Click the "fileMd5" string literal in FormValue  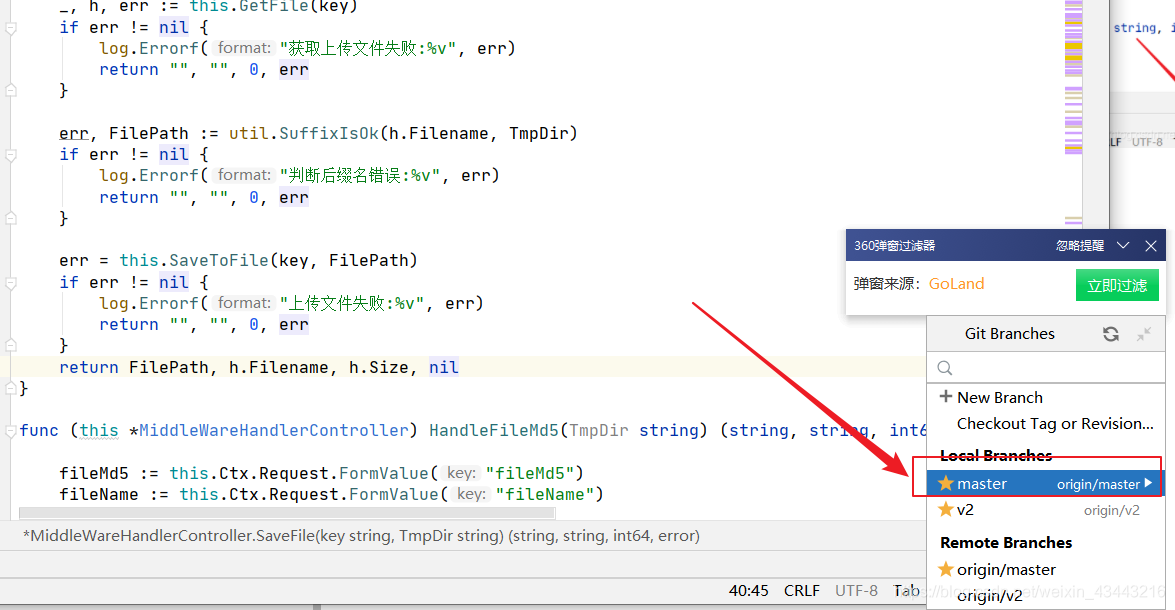530,474
